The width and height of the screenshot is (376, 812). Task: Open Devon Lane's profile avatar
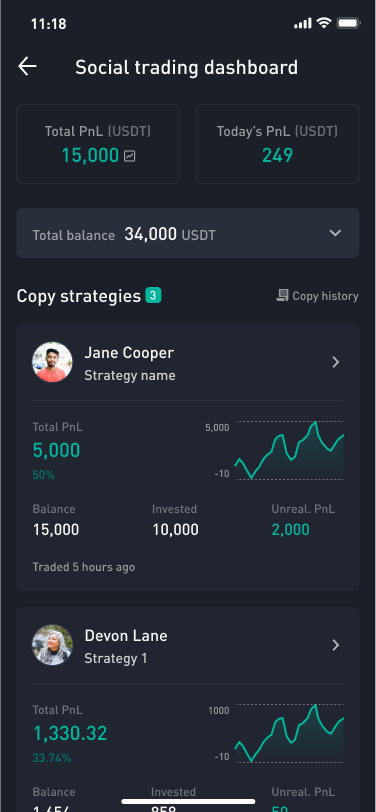click(52, 645)
